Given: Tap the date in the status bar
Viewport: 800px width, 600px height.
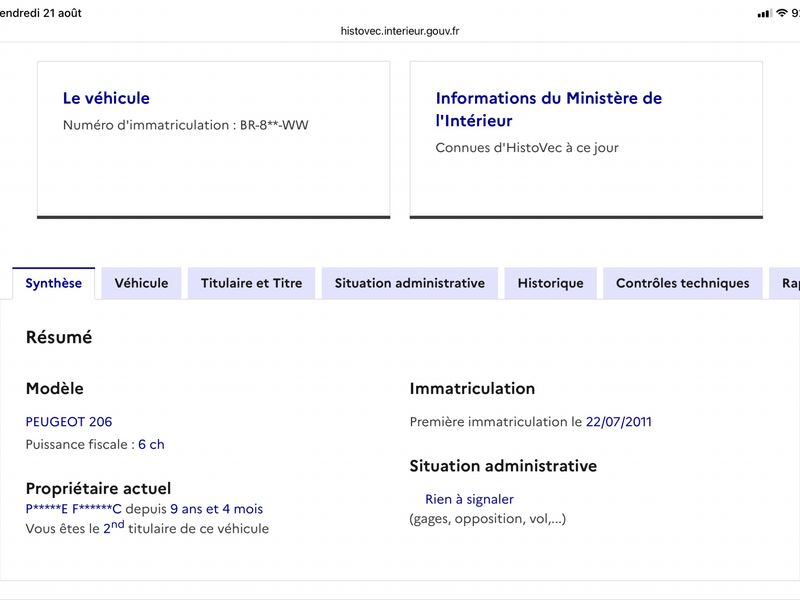Looking at the screenshot, I should pyautogui.click(x=41, y=13).
